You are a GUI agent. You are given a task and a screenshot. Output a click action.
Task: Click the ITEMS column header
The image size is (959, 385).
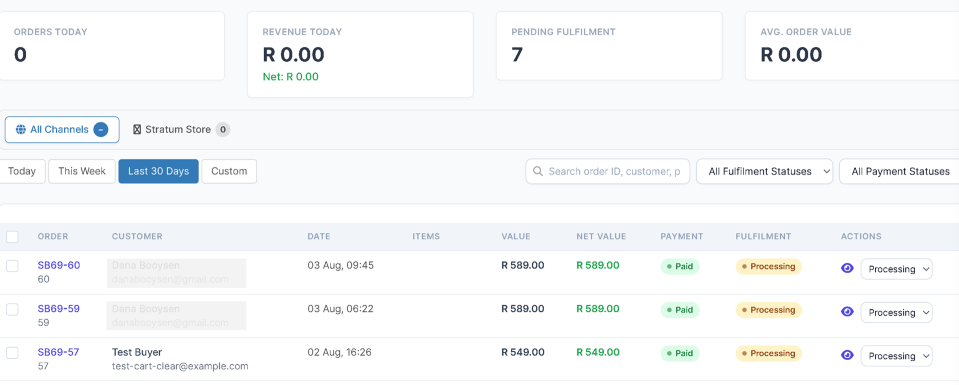tap(426, 236)
